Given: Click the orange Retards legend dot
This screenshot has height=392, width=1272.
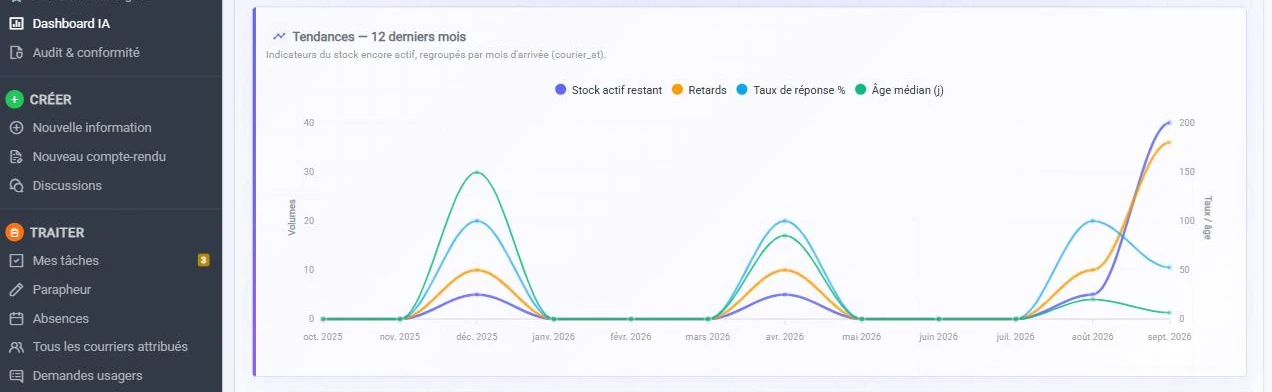Looking at the screenshot, I should pos(677,90).
